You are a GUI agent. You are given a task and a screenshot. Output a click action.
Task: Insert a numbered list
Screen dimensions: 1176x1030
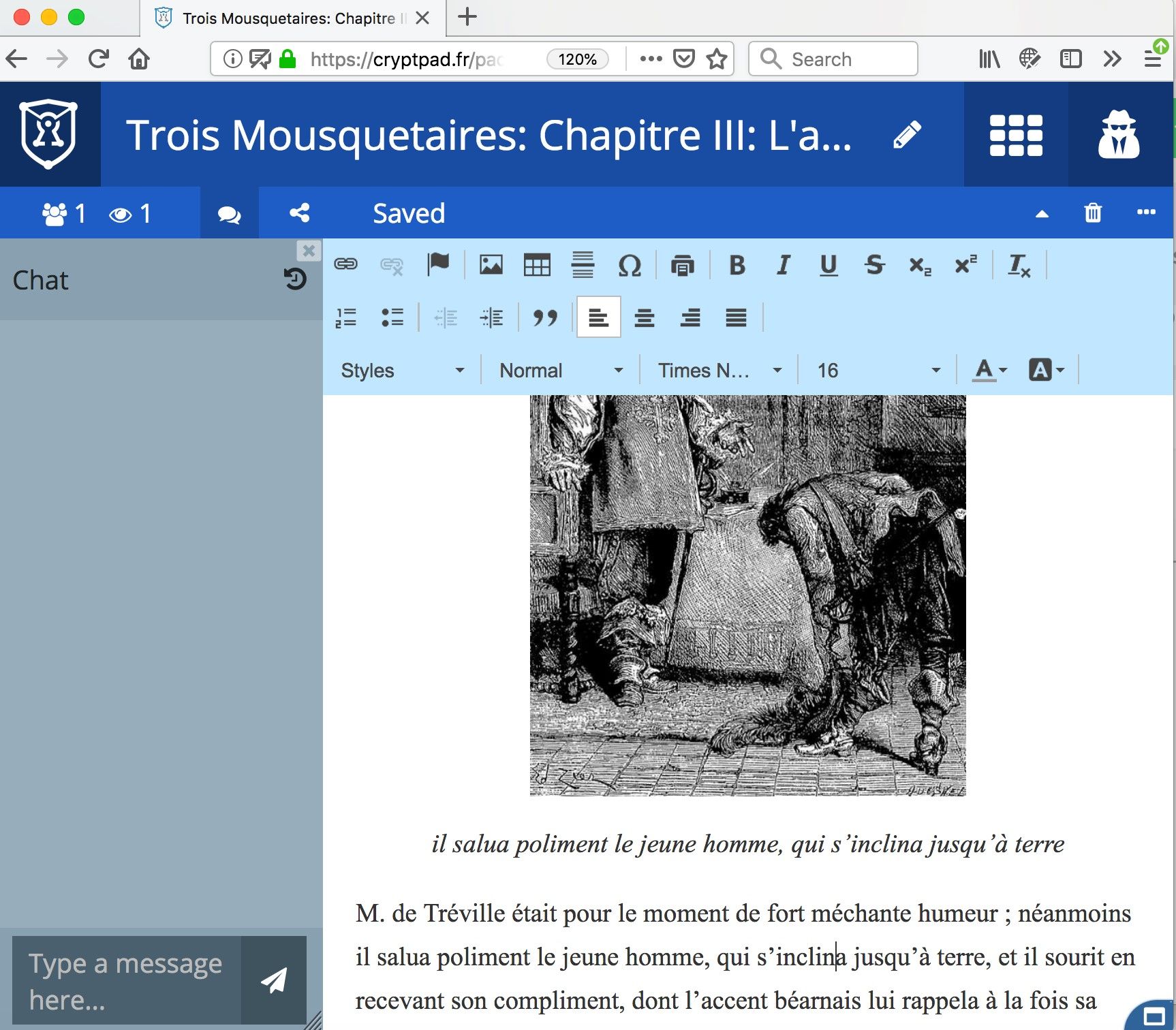[x=346, y=317]
